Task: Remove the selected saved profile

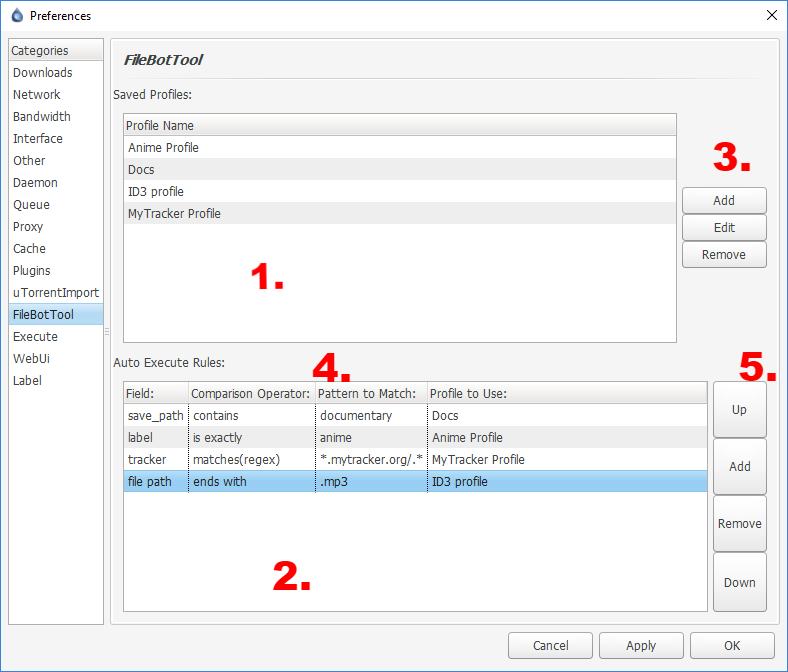Action: (x=724, y=255)
